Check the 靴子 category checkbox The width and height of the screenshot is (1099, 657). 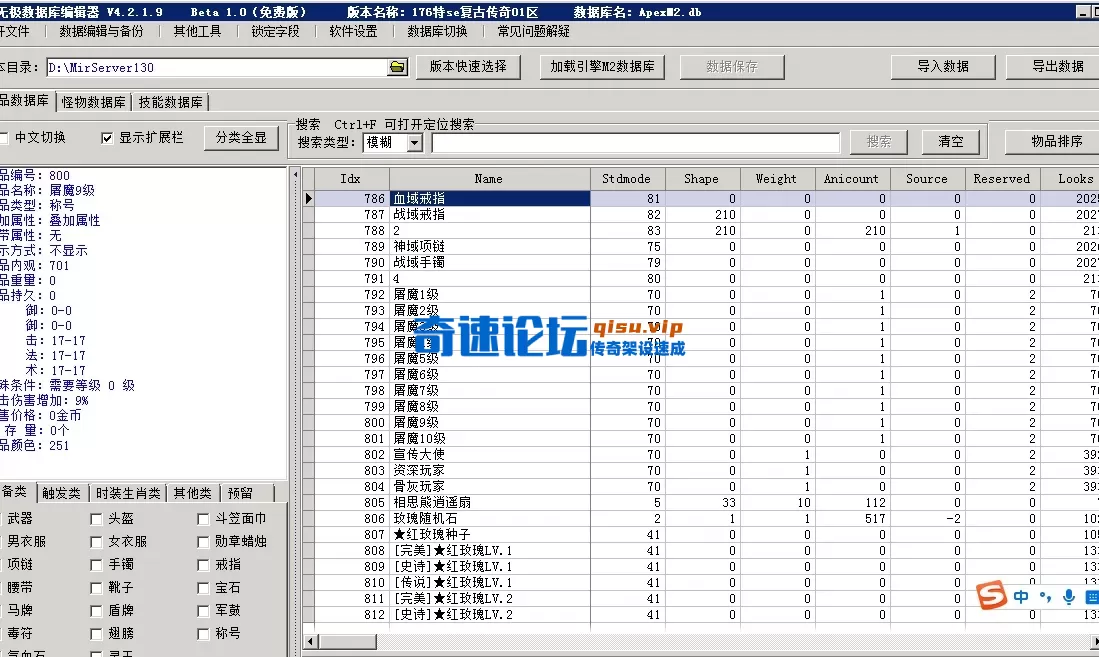click(x=96, y=588)
